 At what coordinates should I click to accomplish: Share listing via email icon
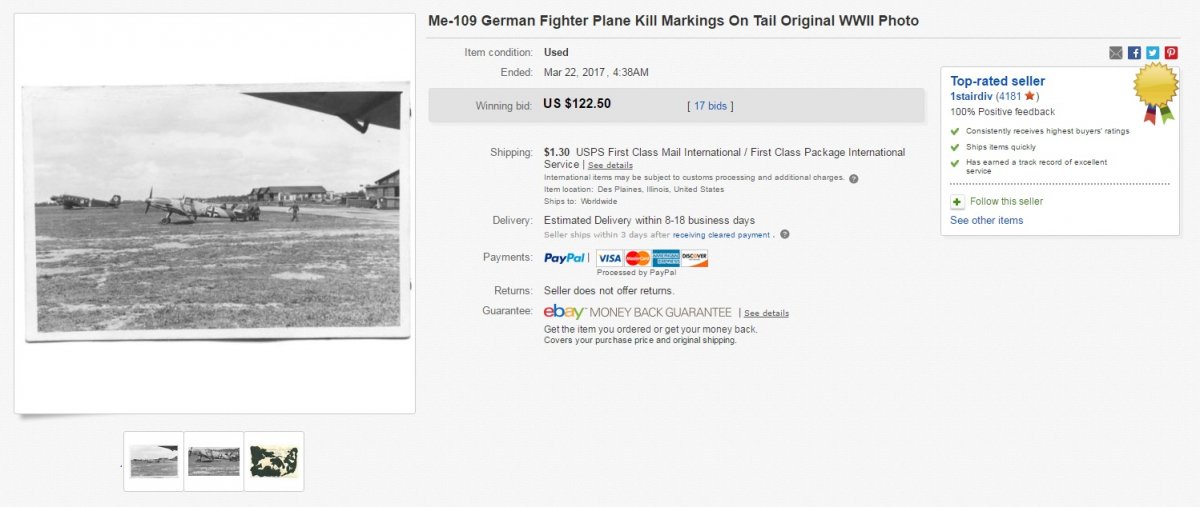tap(1116, 53)
